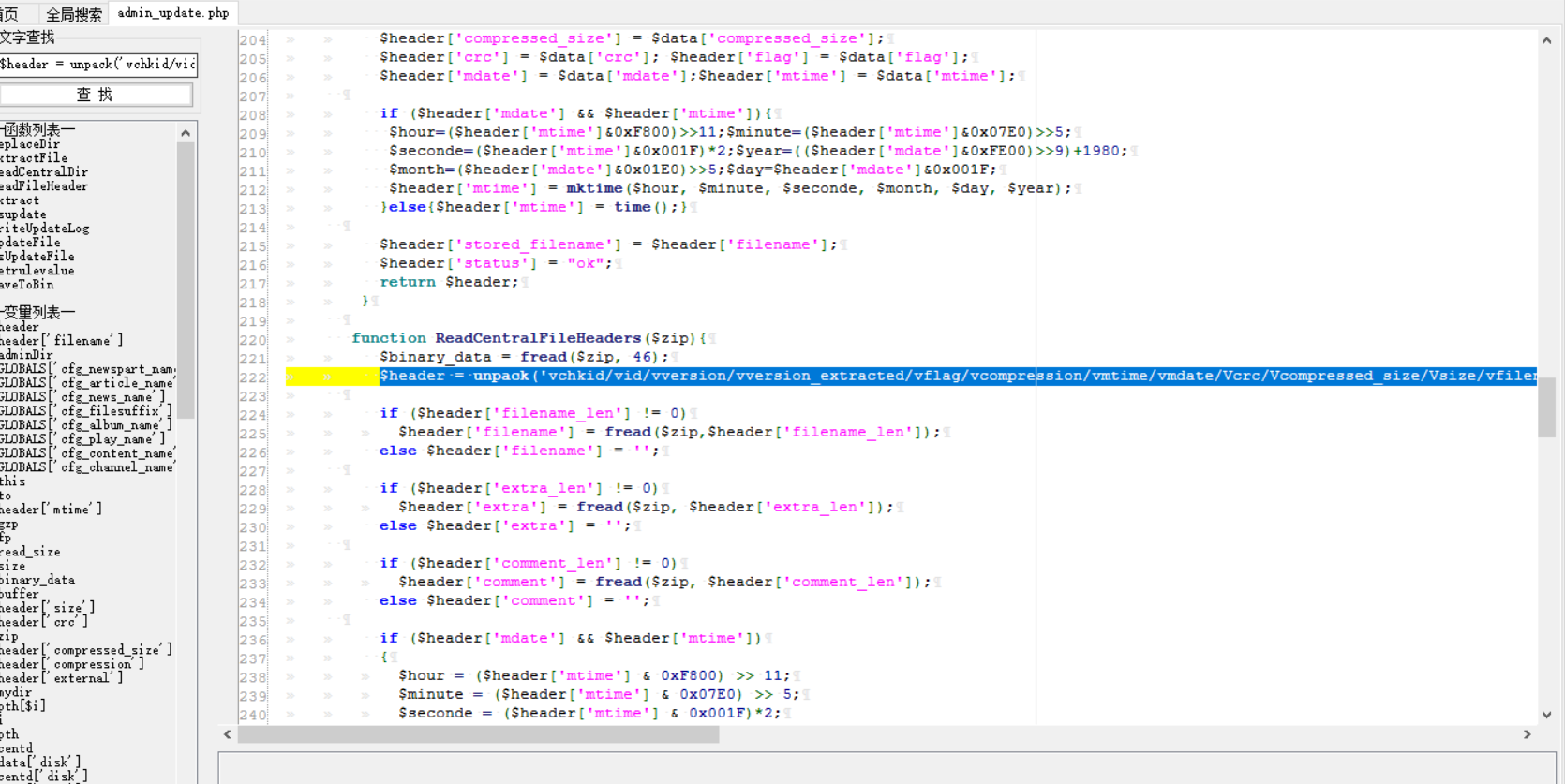The height and width of the screenshot is (784, 1565).
Task: Click line number 220 in the gutter
Action: pyautogui.click(x=253, y=340)
